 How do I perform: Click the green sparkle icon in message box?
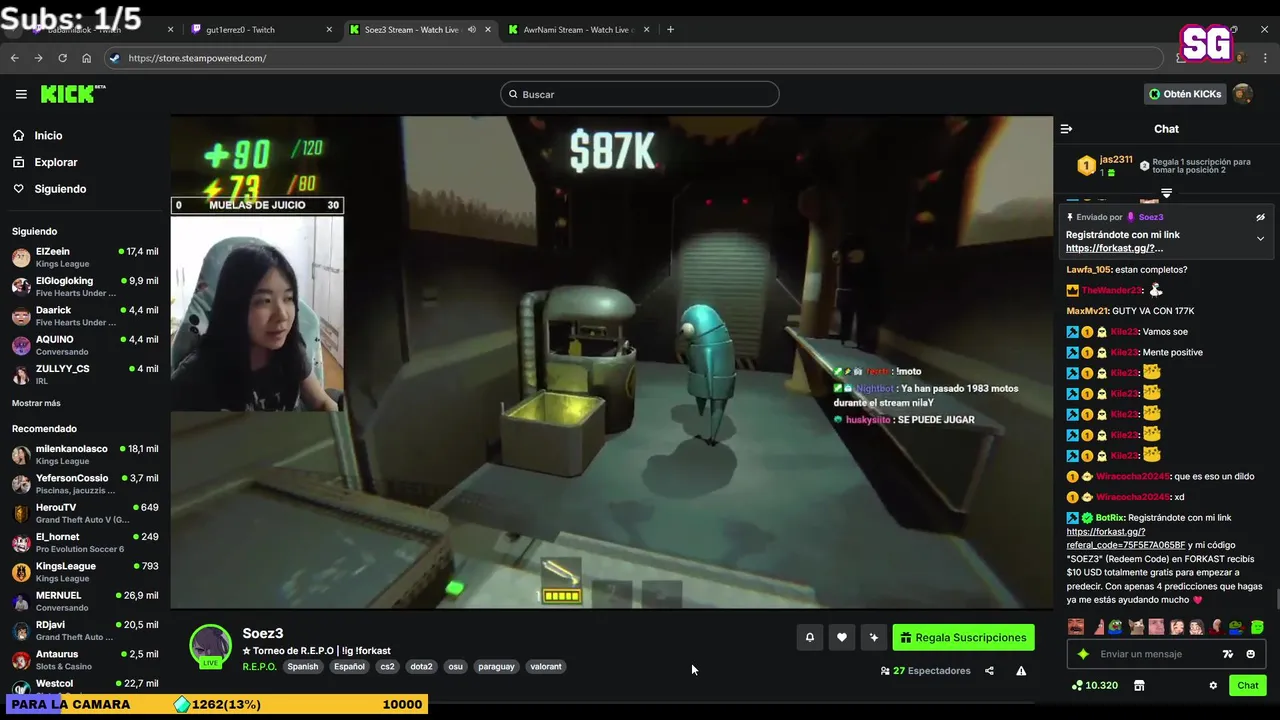1083,654
